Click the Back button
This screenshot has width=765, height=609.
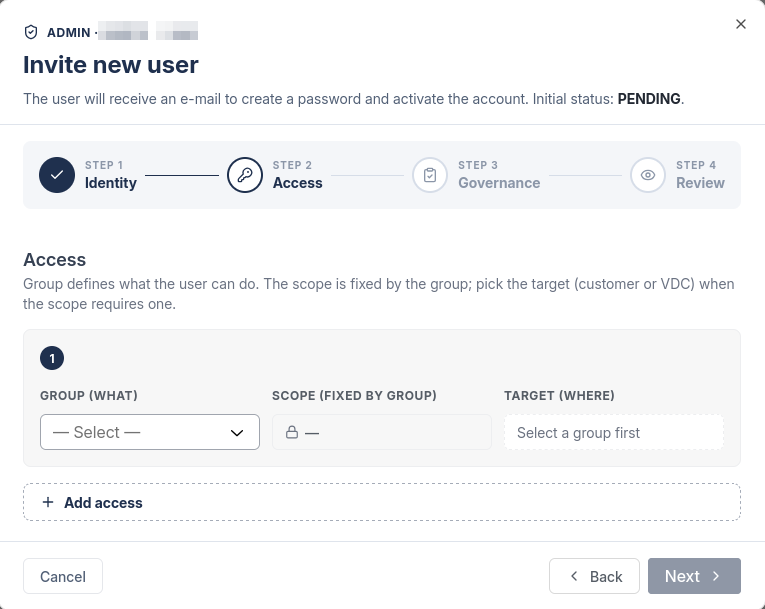(x=594, y=576)
